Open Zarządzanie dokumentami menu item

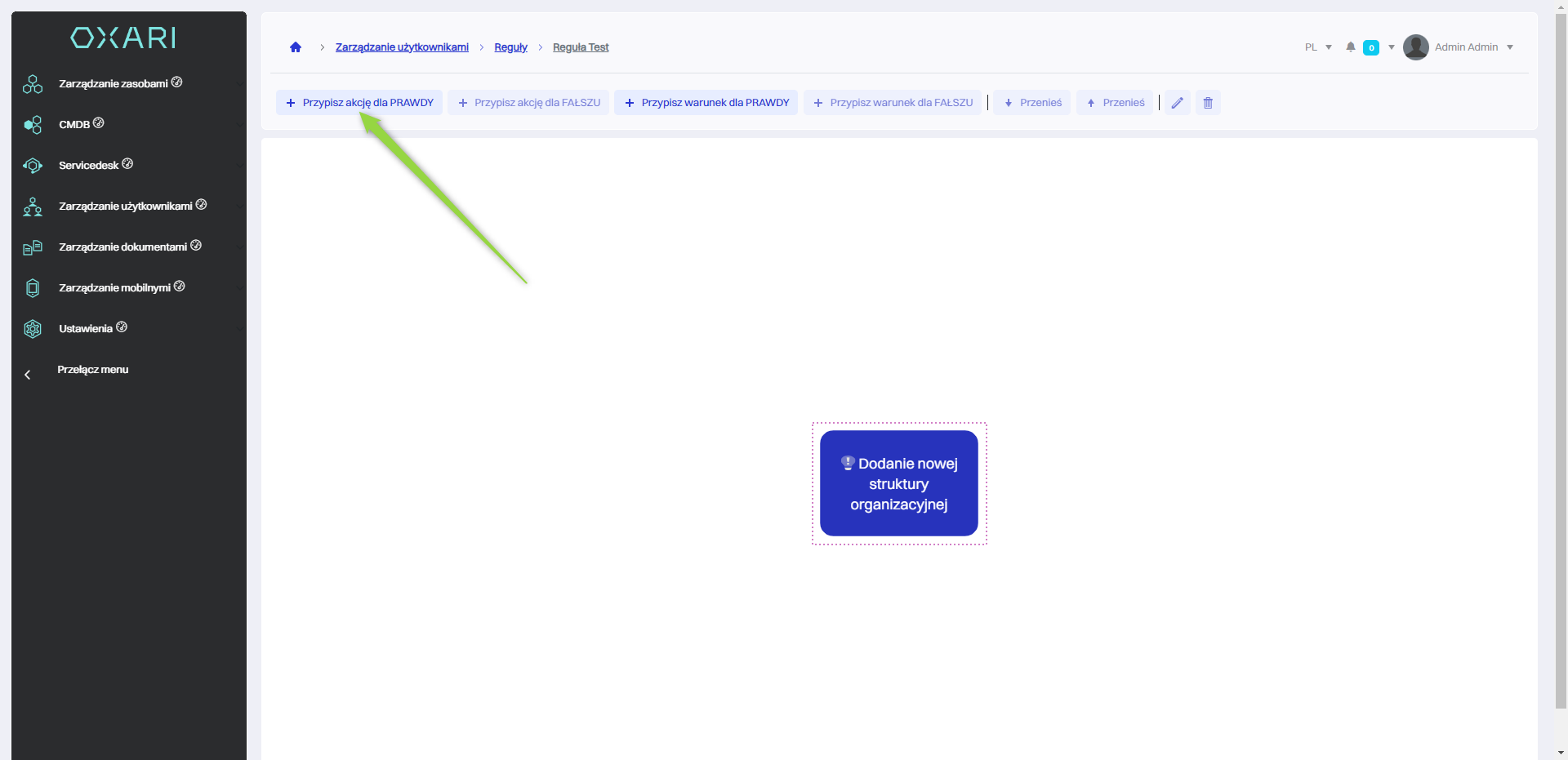(122, 247)
